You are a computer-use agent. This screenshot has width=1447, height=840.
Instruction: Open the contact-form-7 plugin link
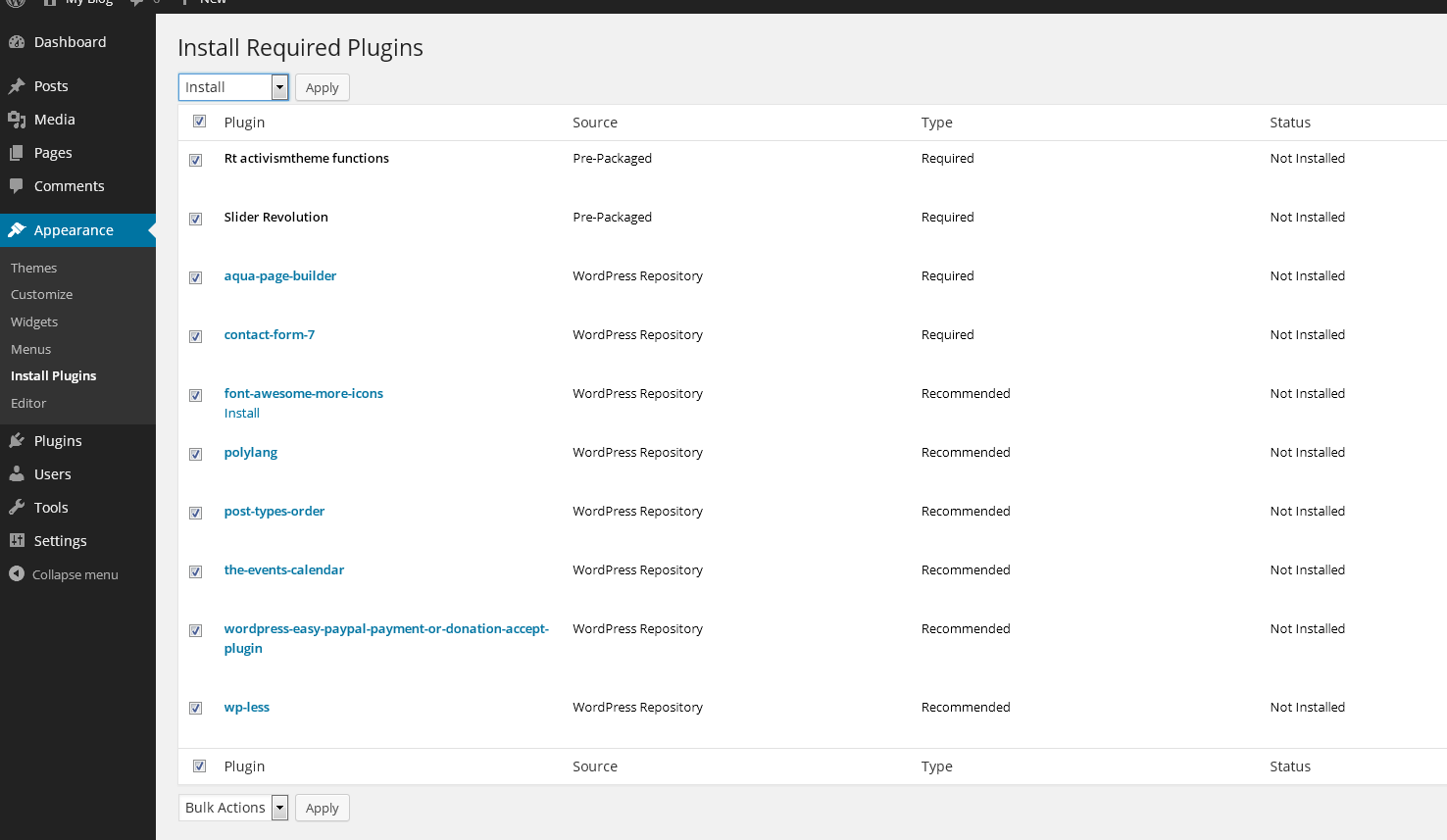pyautogui.click(x=270, y=334)
